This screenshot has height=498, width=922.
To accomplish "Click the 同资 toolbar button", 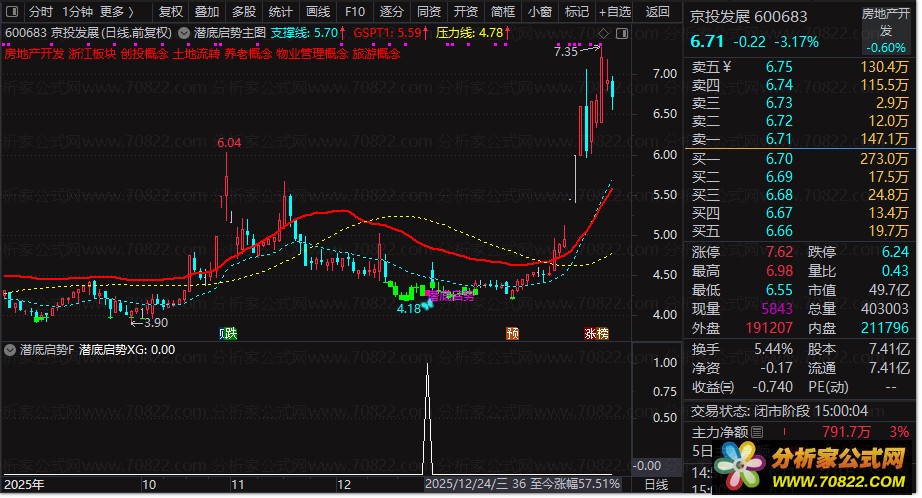I will coord(428,11).
